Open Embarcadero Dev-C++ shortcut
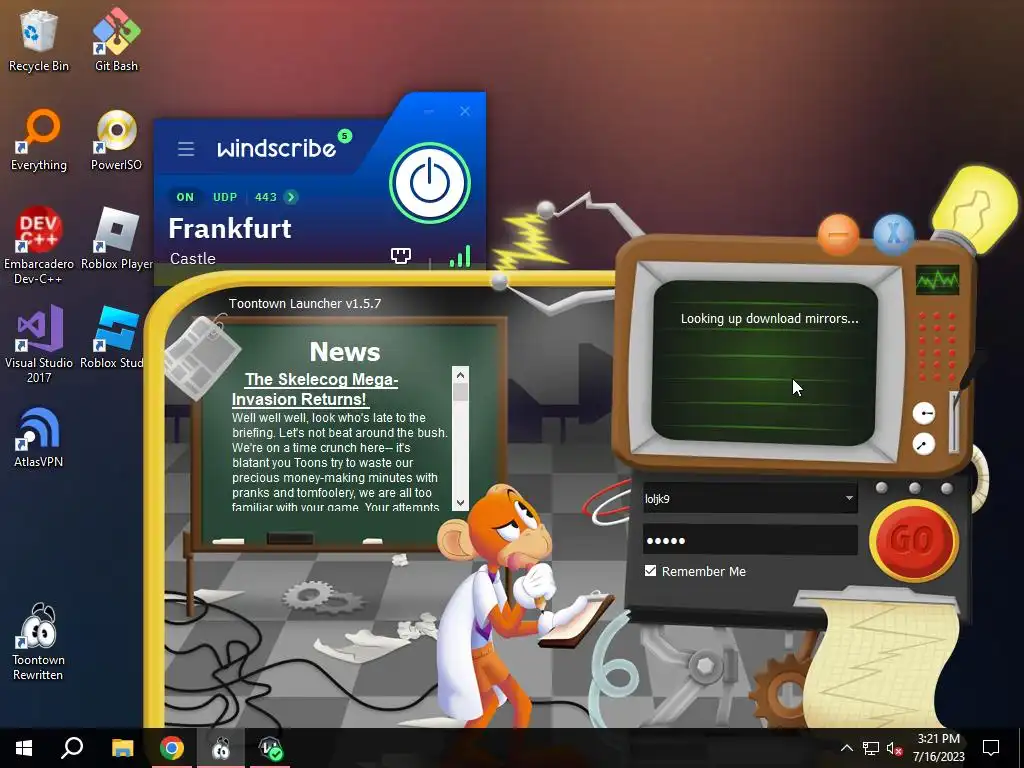The image size is (1024, 768). click(x=39, y=246)
